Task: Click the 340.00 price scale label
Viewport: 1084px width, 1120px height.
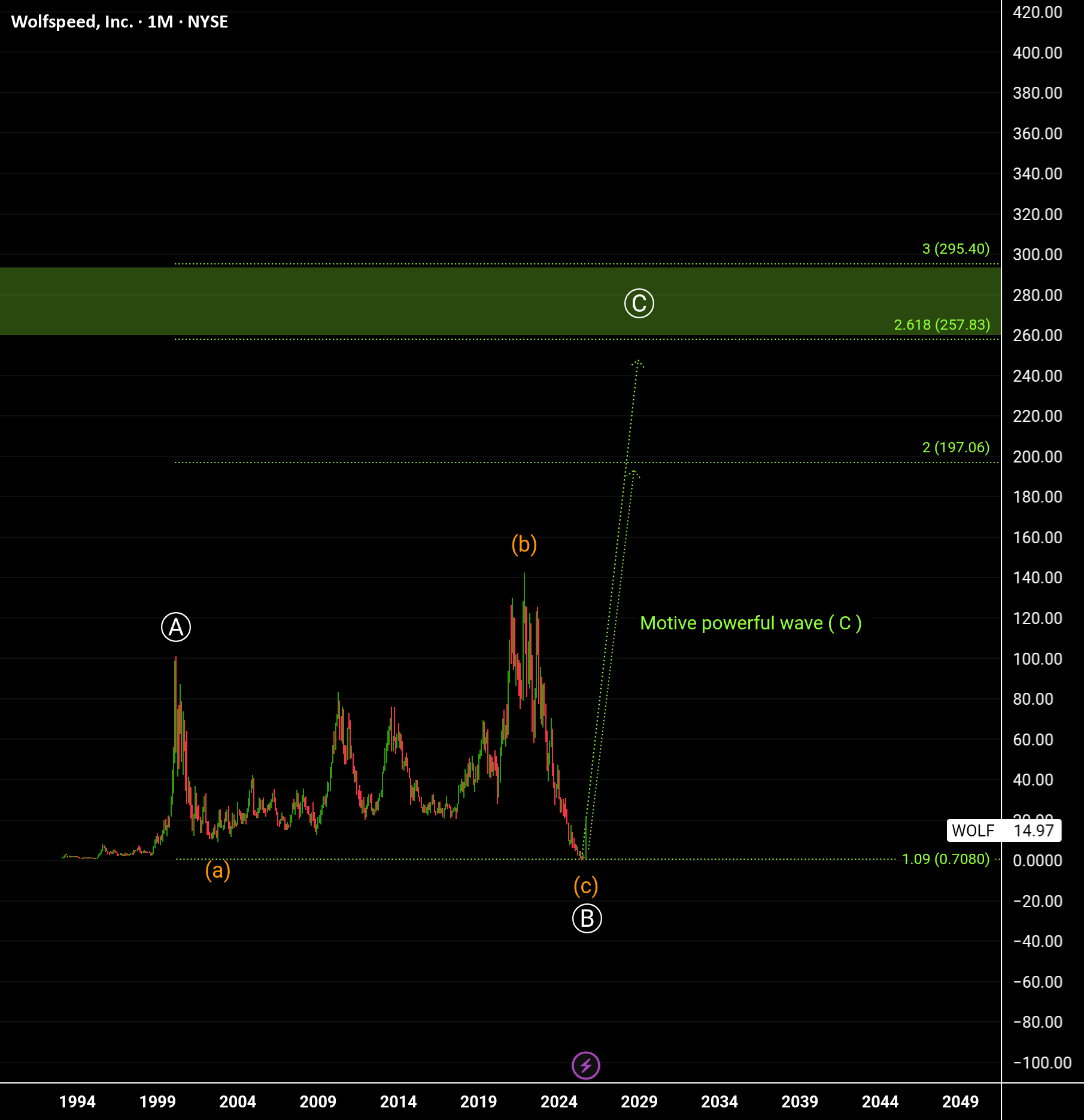Action: pyautogui.click(x=1037, y=174)
